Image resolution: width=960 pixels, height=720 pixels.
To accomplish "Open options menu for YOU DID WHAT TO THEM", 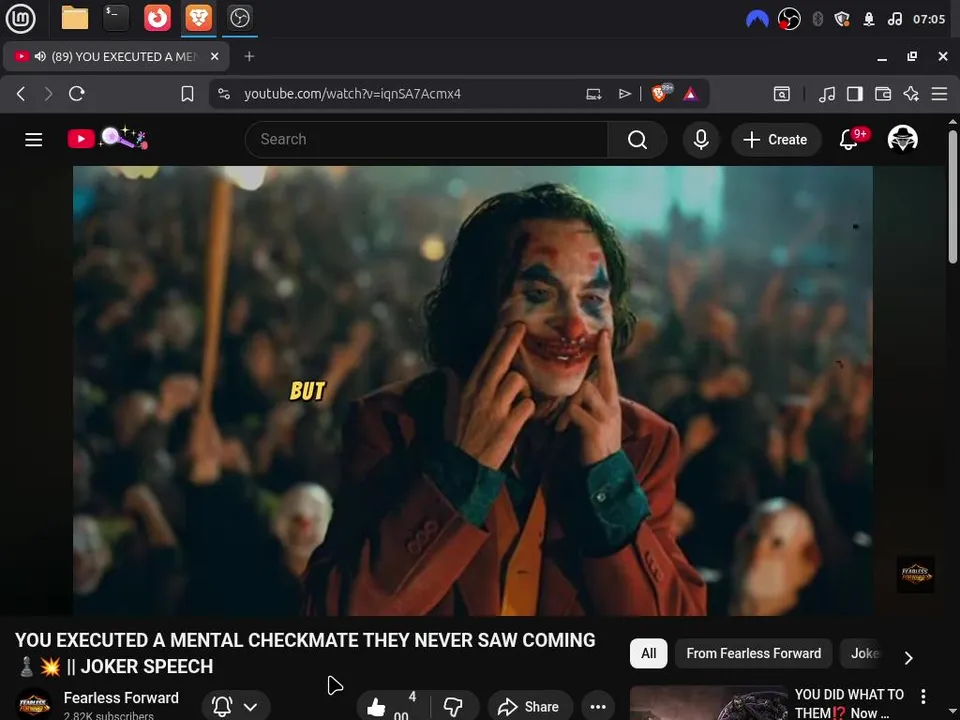I will [923, 696].
